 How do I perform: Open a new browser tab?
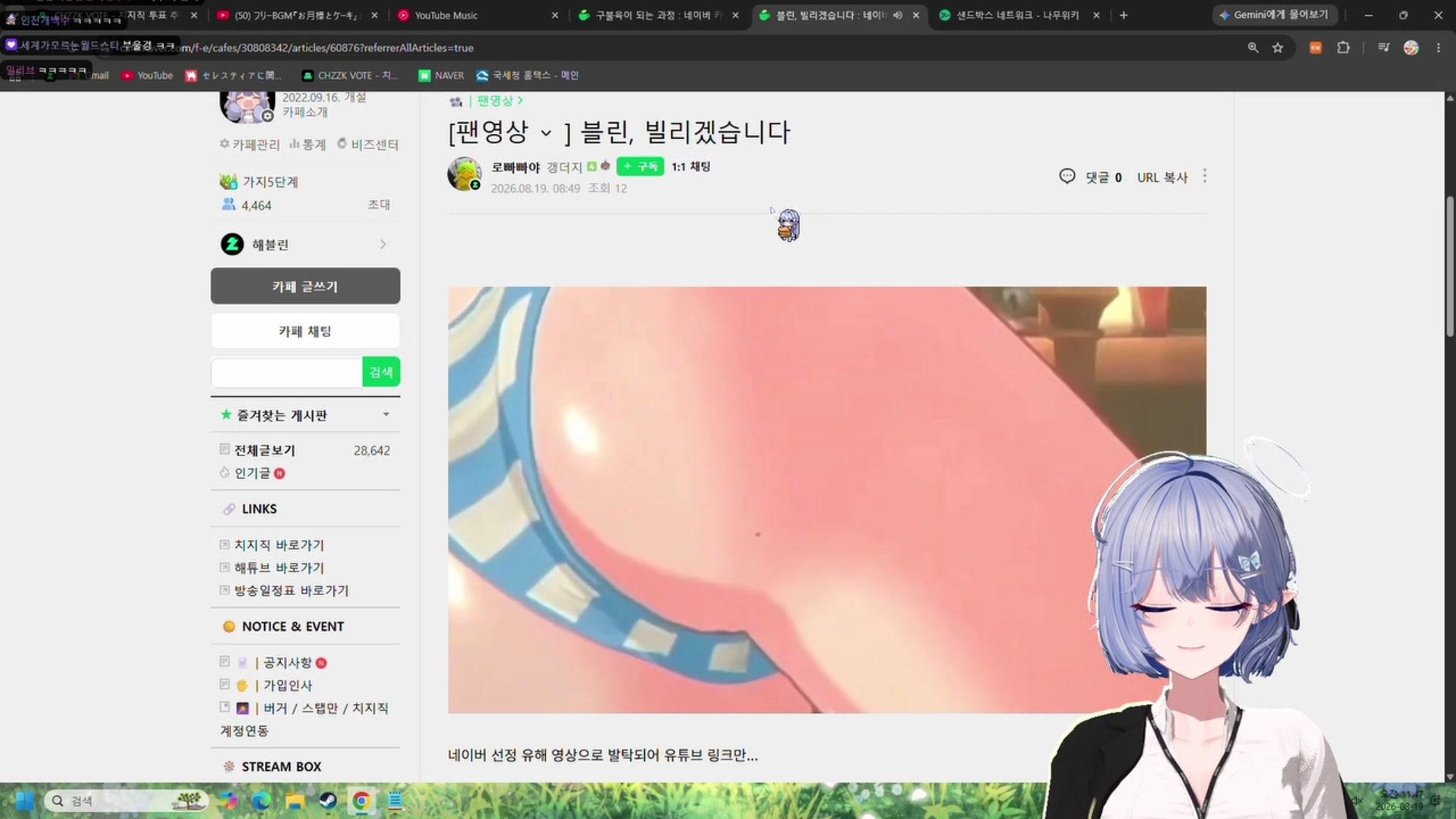1123,15
